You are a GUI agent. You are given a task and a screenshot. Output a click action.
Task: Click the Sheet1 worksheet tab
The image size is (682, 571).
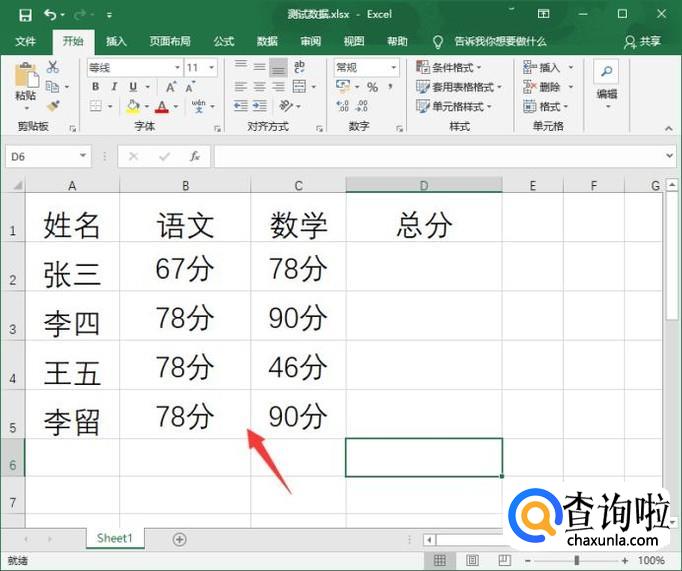tap(114, 539)
